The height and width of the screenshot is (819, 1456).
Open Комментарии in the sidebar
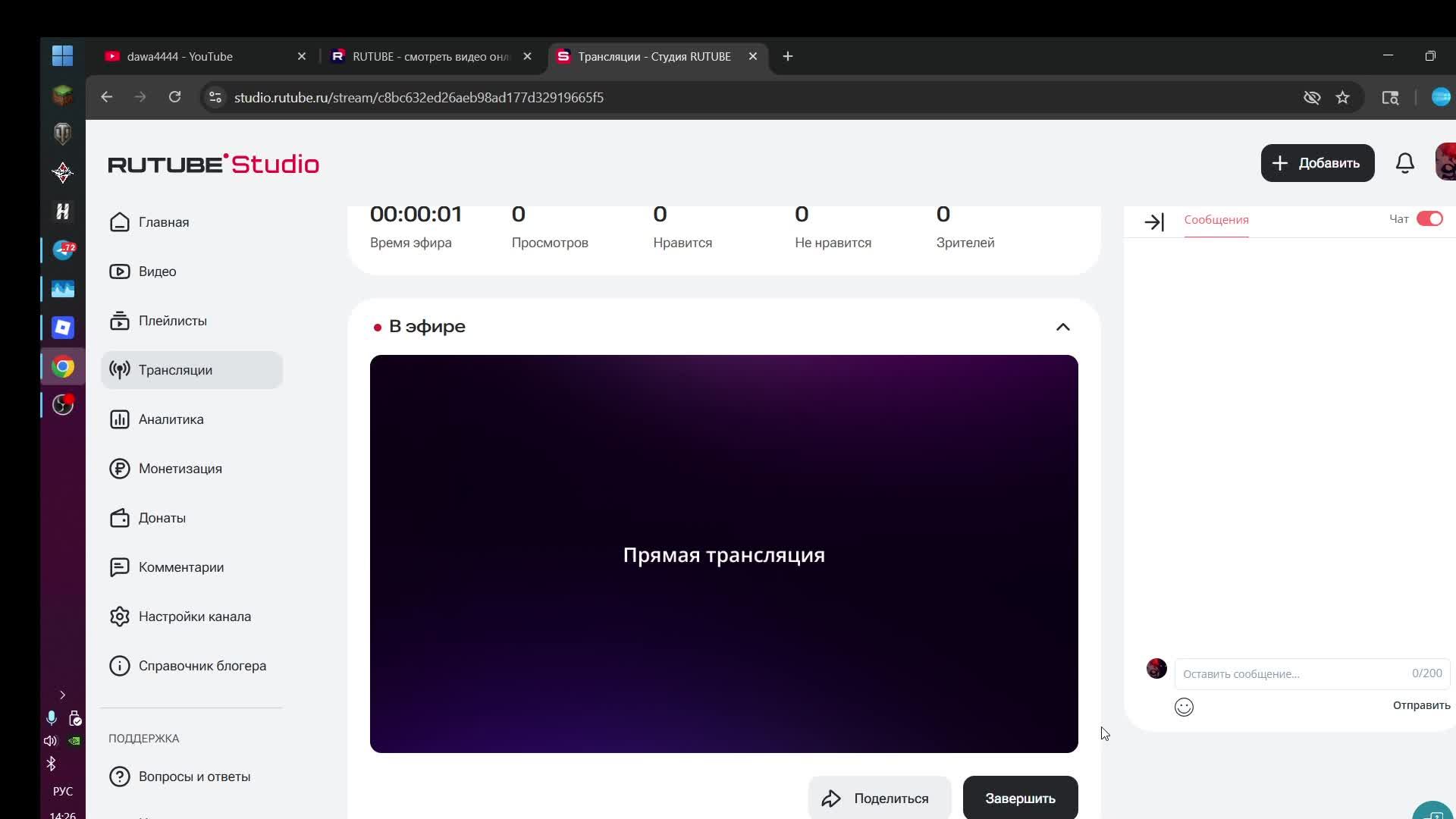pos(182,567)
